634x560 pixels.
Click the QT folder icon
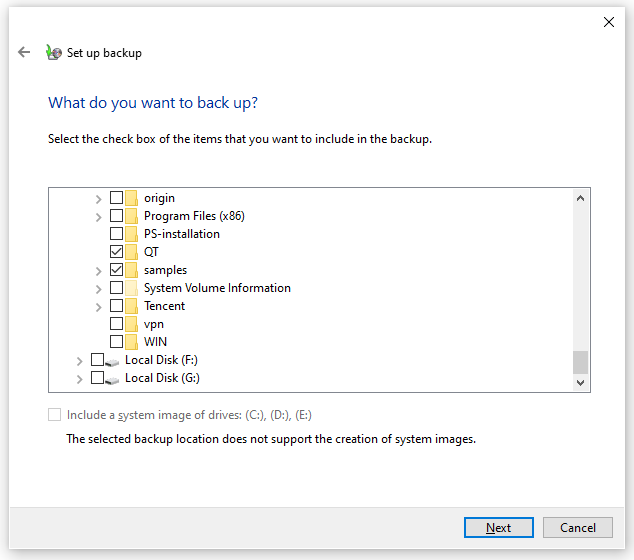click(131, 252)
